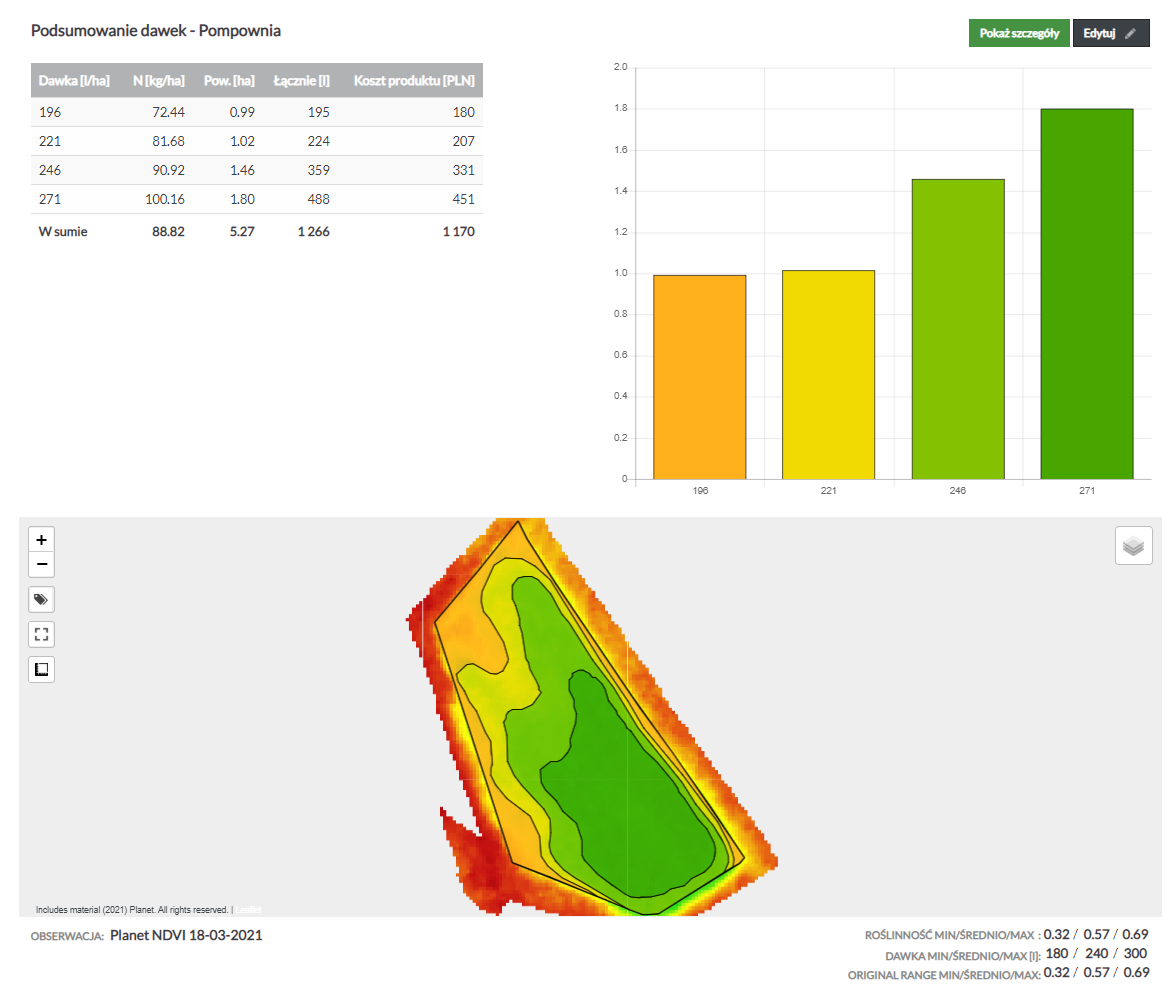
Task: Click the yellow bar for dose 221
Action: coord(828,376)
